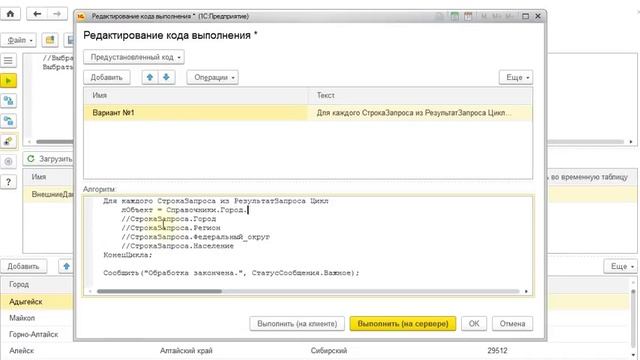The height and width of the screenshot is (360, 640).
Task: Click the Загрузить refresh button behind dialog
Action: coord(48,159)
